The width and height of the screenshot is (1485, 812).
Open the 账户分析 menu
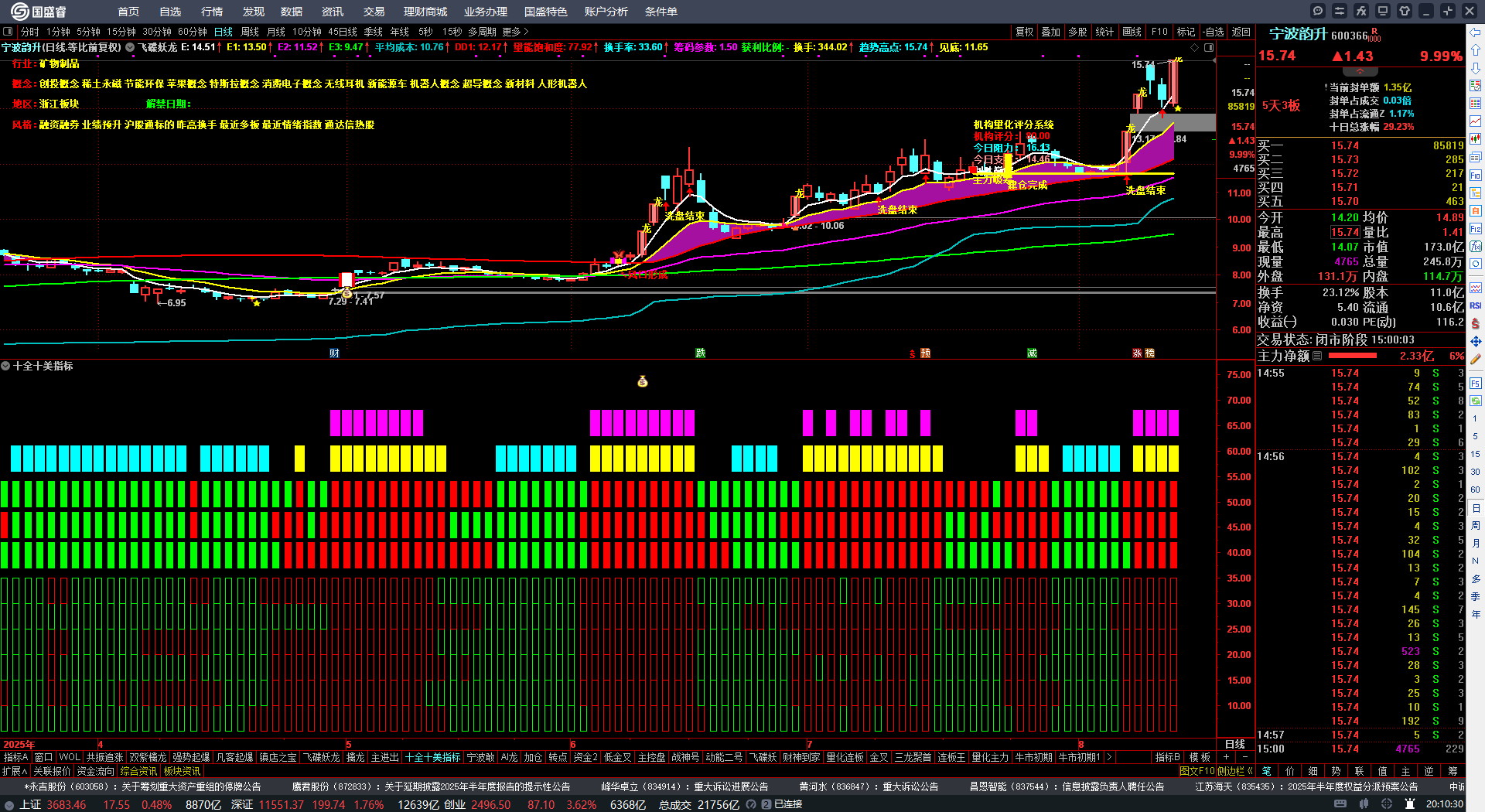coord(606,12)
